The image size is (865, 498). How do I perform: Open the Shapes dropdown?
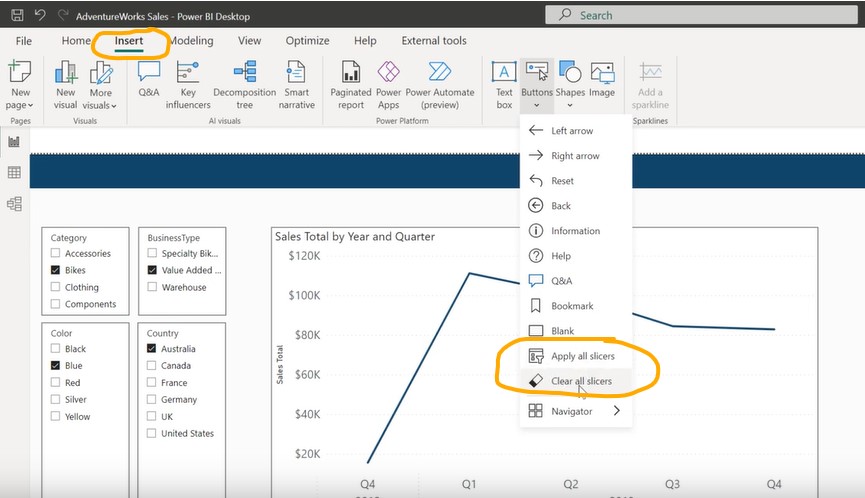(570, 104)
